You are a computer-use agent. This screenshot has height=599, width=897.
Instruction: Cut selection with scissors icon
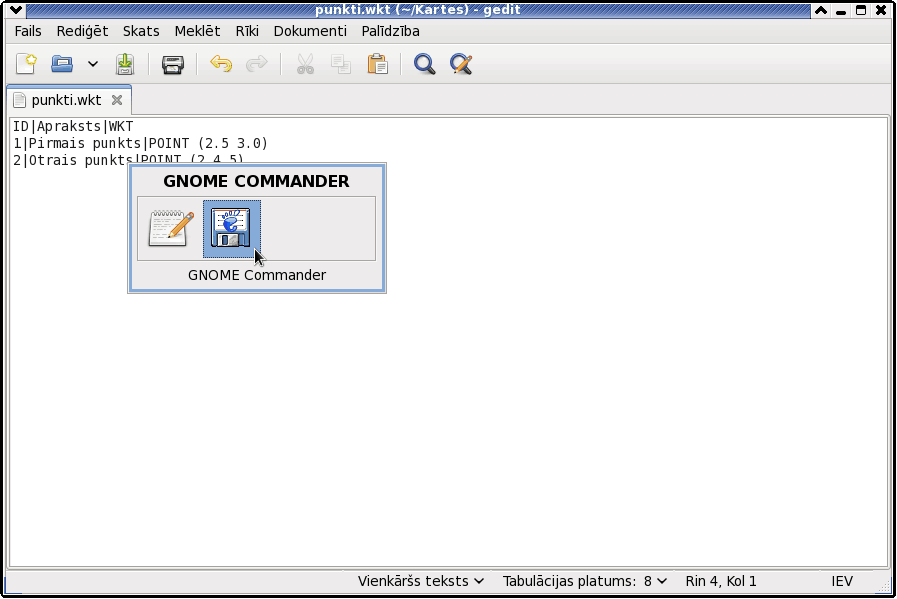[305, 64]
